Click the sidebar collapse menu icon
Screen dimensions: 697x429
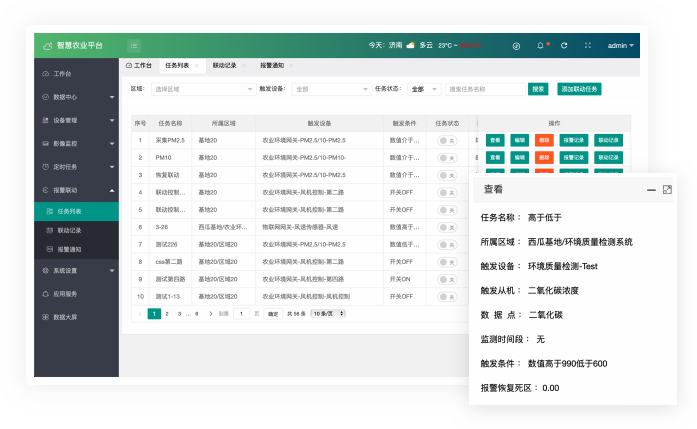pos(134,46)
